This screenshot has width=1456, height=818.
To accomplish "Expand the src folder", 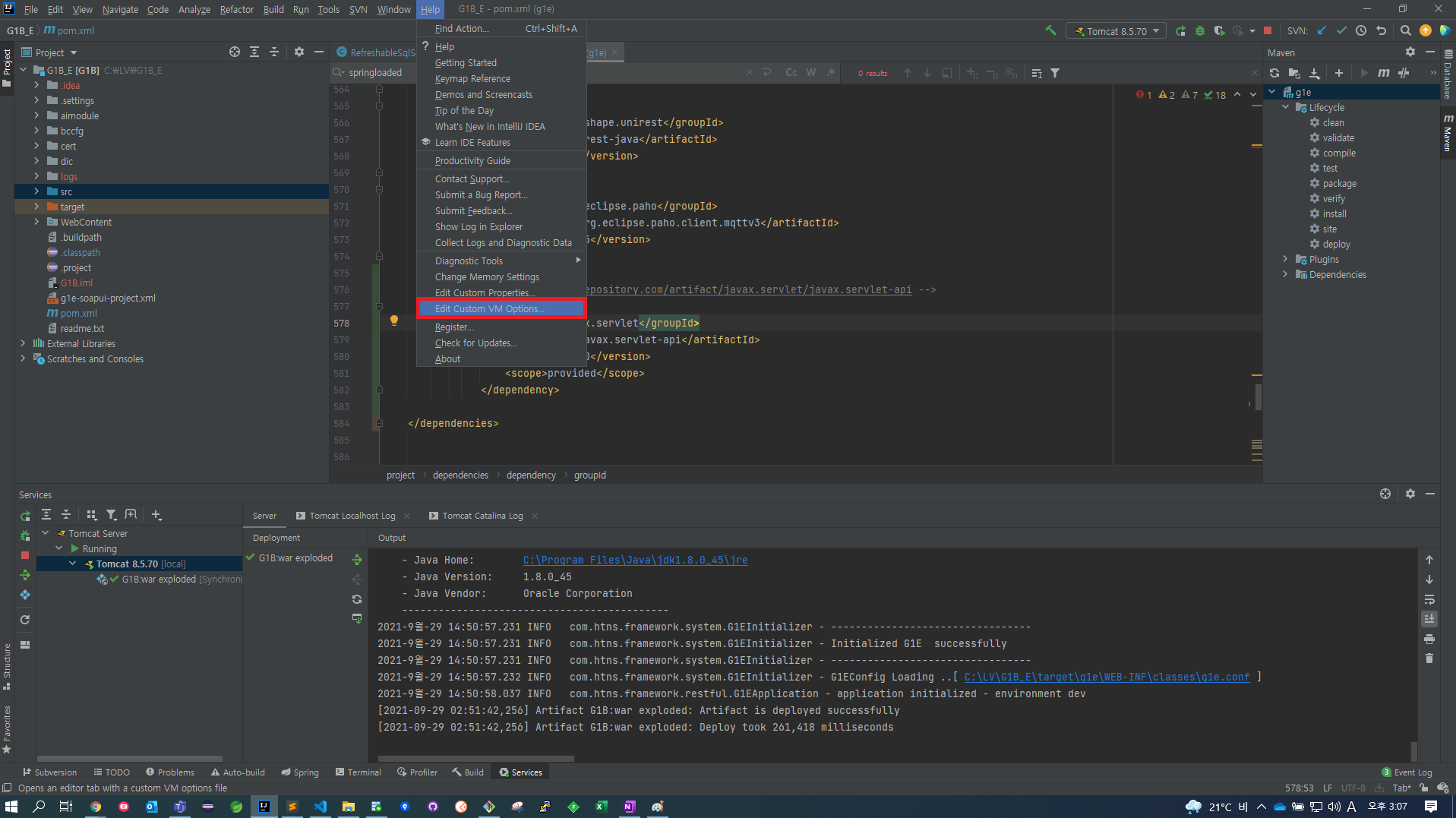I will point(36,191).
